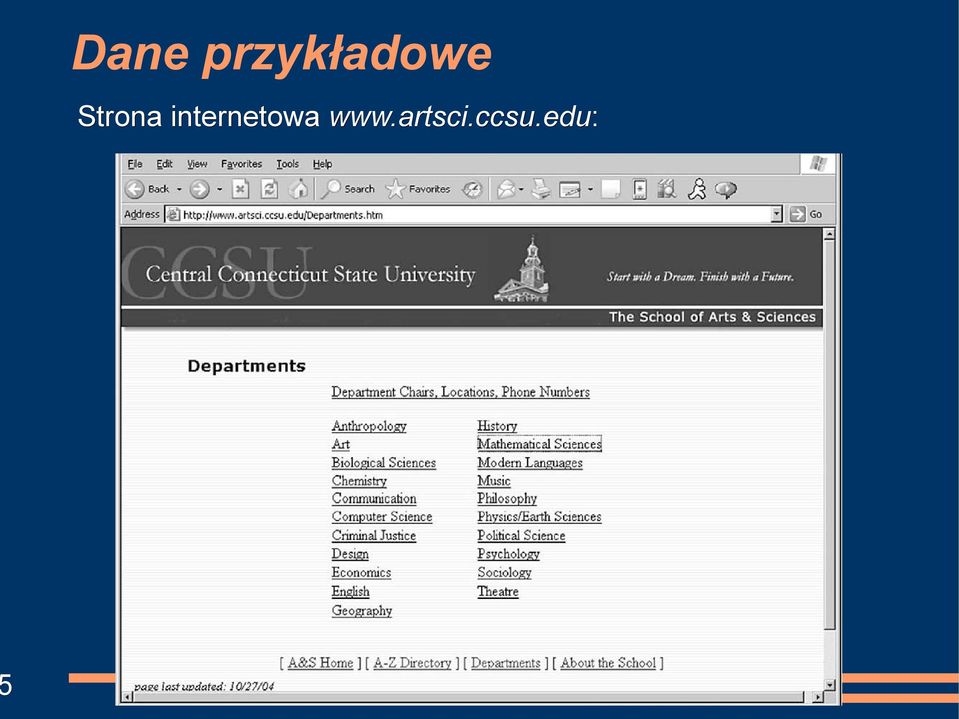Open the Sociology link

point(504,573)
